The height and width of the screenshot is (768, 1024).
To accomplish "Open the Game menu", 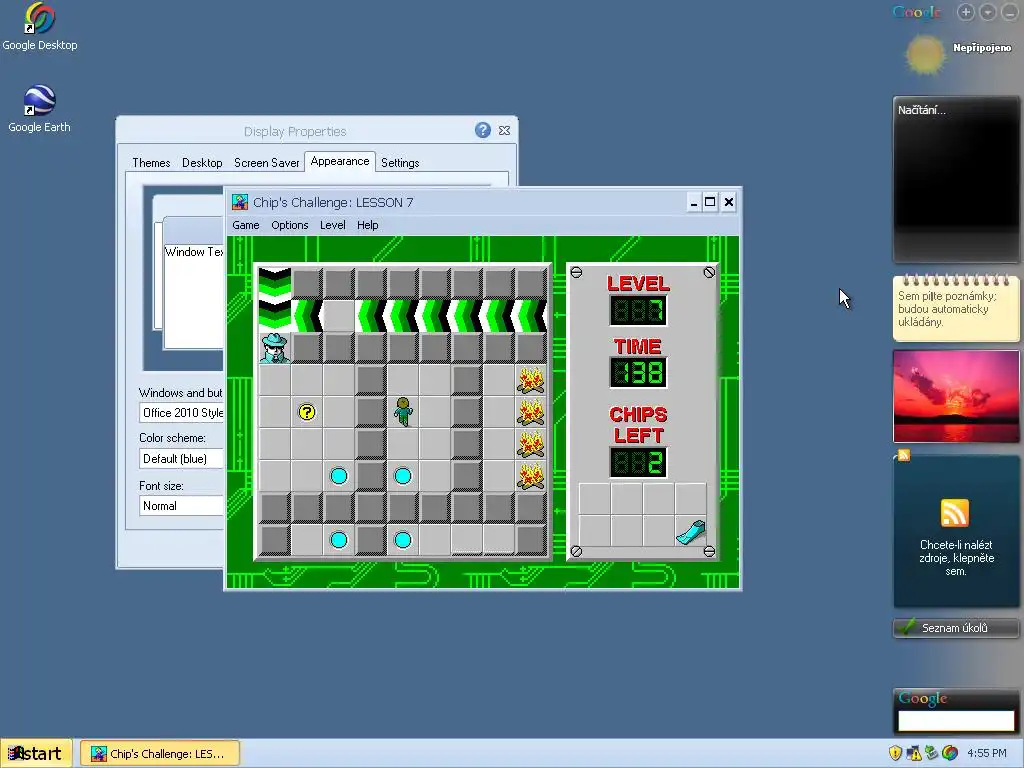I will click(246, 225).
